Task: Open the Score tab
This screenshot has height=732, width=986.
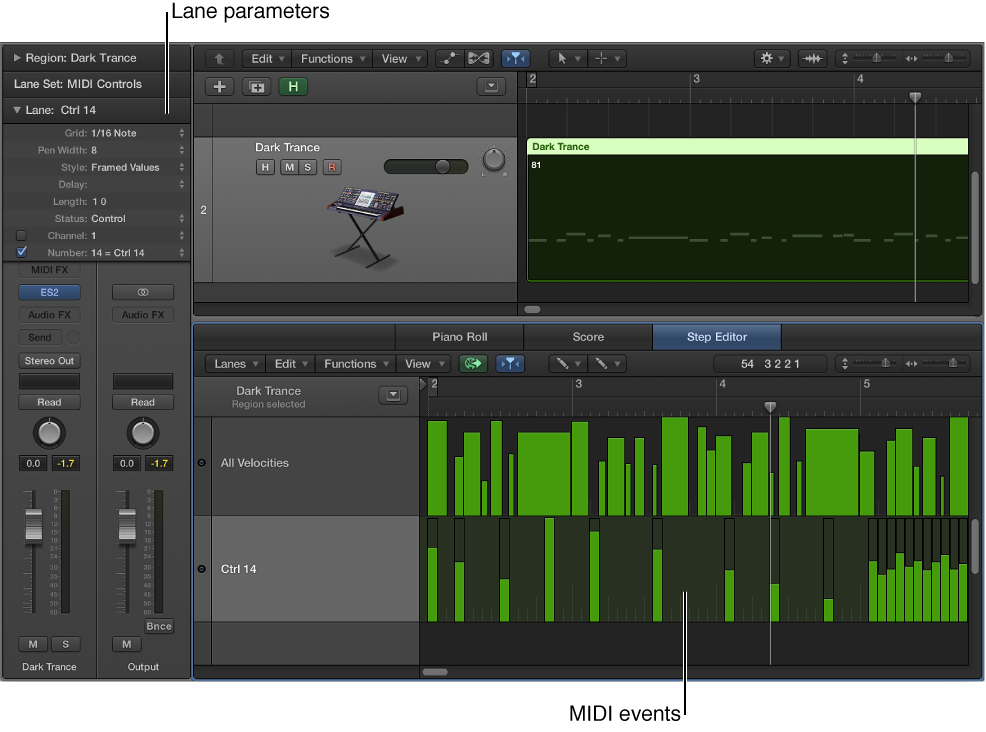Action: pos(588,337)
